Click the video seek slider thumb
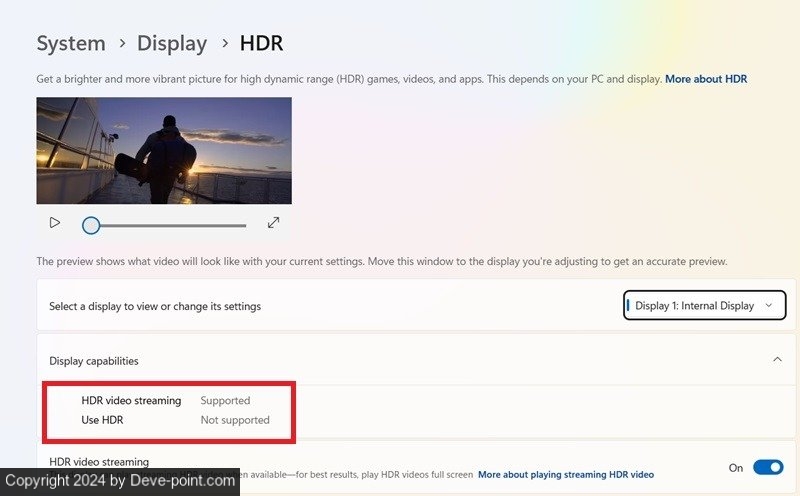Viewport: 800px width, 496px height. pyautogui.click(x=91, y=225)
